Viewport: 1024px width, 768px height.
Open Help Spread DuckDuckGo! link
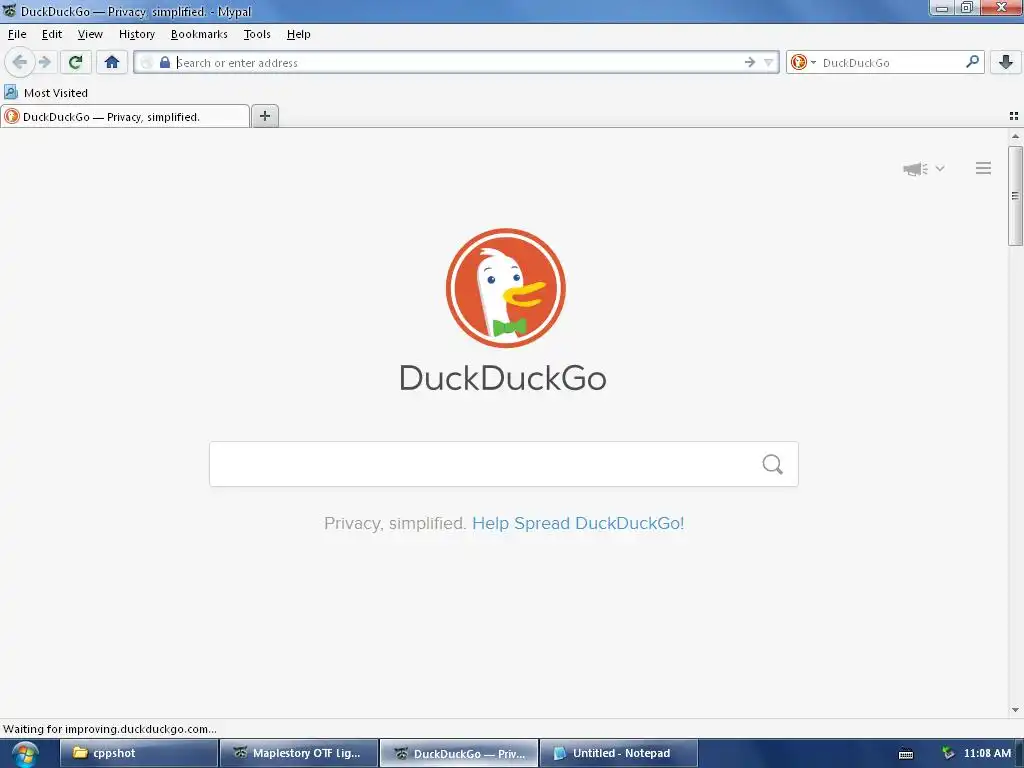pyautogui.click(x=578, y=523)
